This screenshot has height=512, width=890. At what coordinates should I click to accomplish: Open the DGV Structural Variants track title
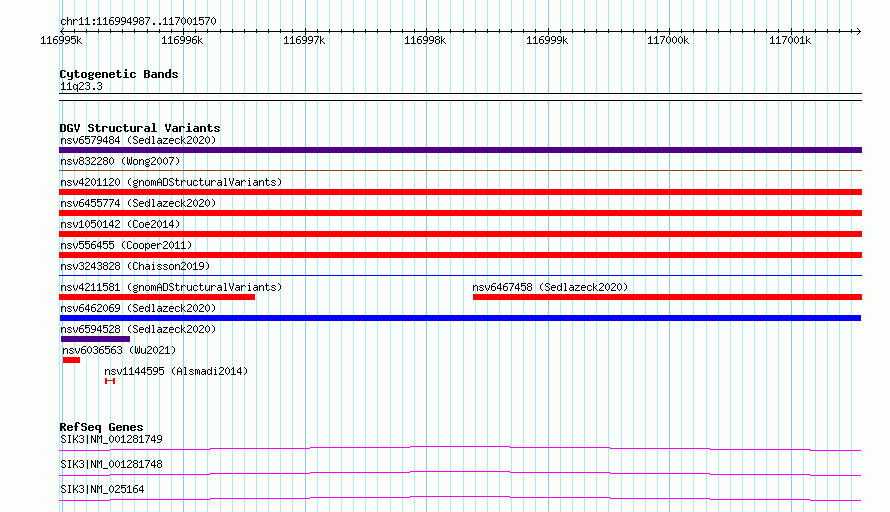point(140,128)
